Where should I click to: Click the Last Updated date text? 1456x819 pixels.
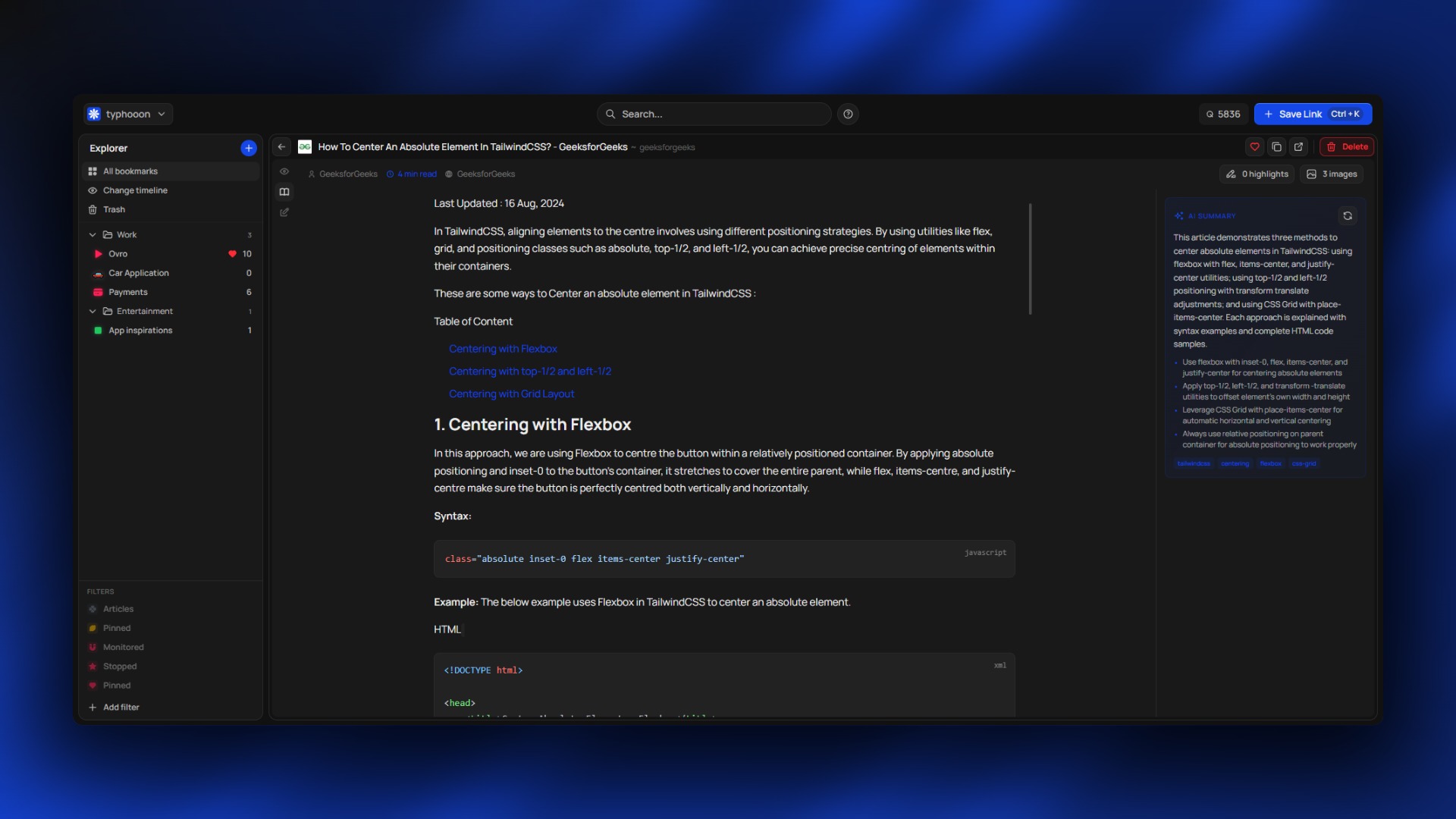(499, 203)
